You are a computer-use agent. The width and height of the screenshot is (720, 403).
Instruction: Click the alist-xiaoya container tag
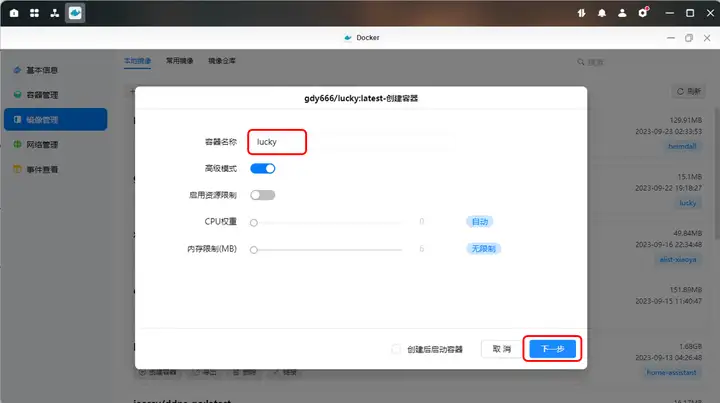pos(678,259)
